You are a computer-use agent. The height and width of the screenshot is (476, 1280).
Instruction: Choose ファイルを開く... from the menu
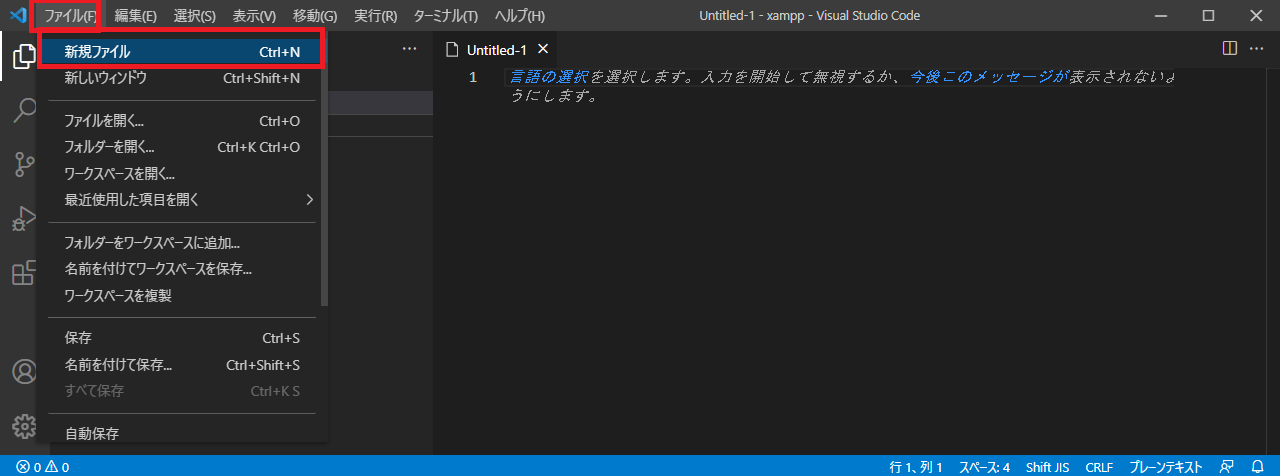click(x=182, y=121)
